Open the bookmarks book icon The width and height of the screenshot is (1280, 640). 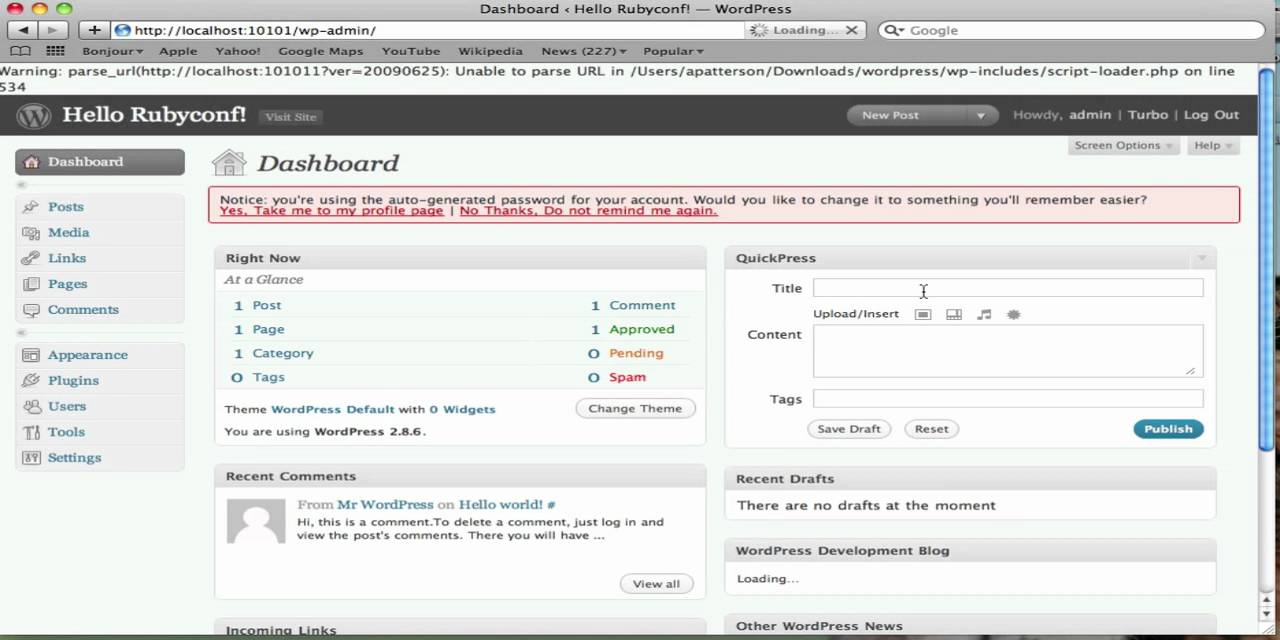click(x=21, y=51)
